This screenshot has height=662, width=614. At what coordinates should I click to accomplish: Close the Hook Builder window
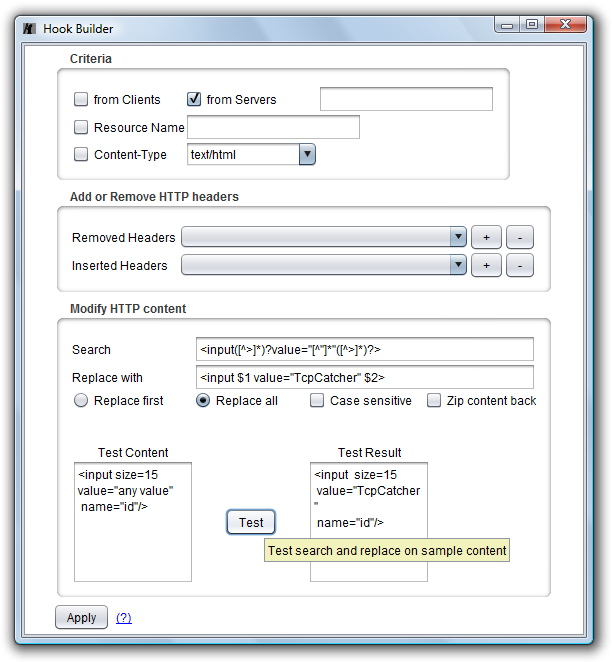tap(565, 25)
